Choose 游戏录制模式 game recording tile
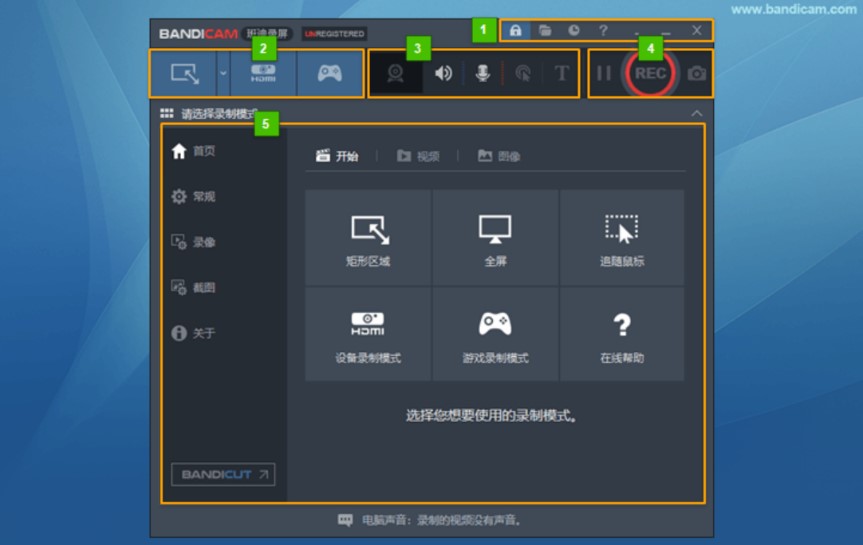The width and height of the screenshot is (863, 545). [x=495, y=334]
